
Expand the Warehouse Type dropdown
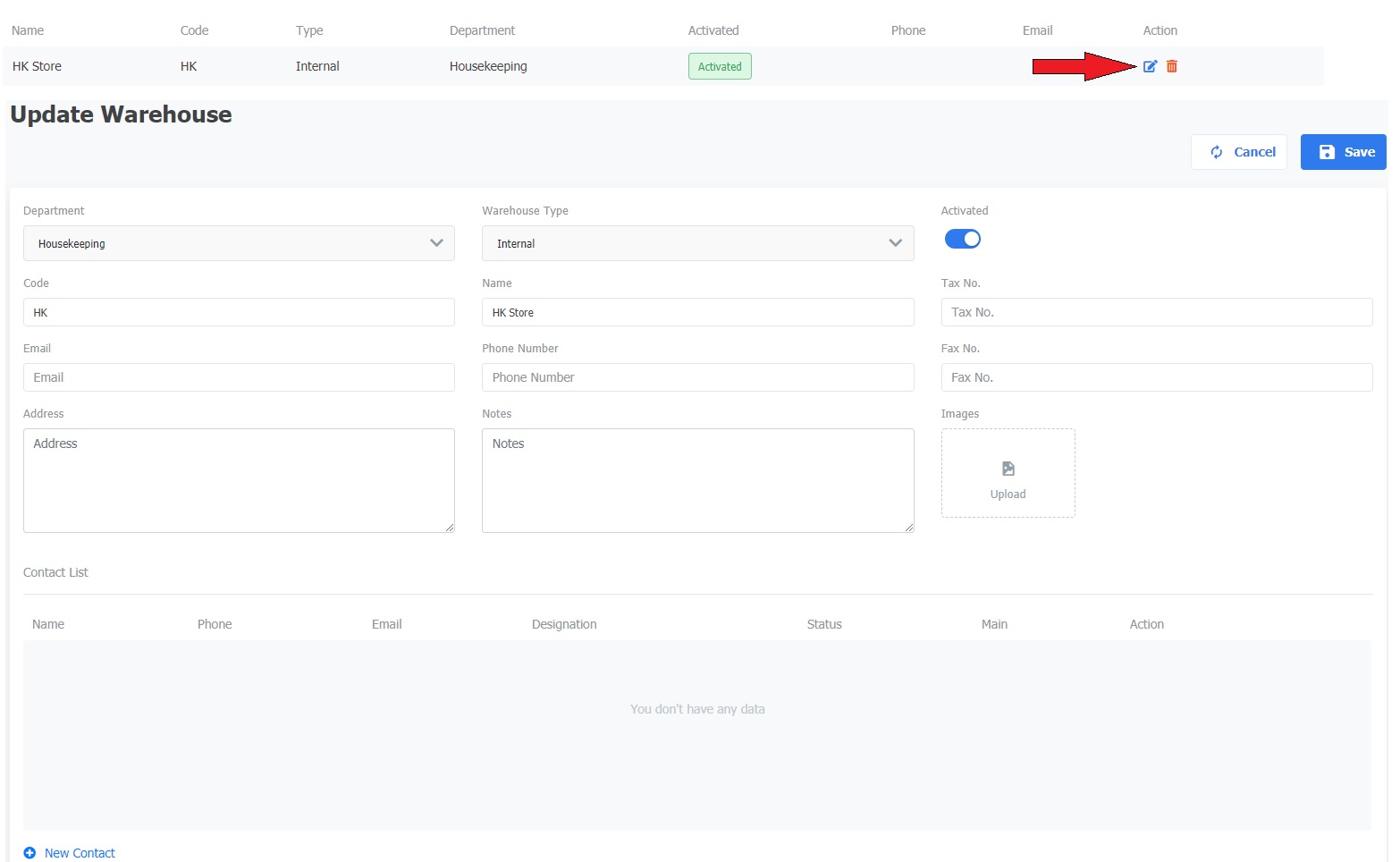point(697,243)
